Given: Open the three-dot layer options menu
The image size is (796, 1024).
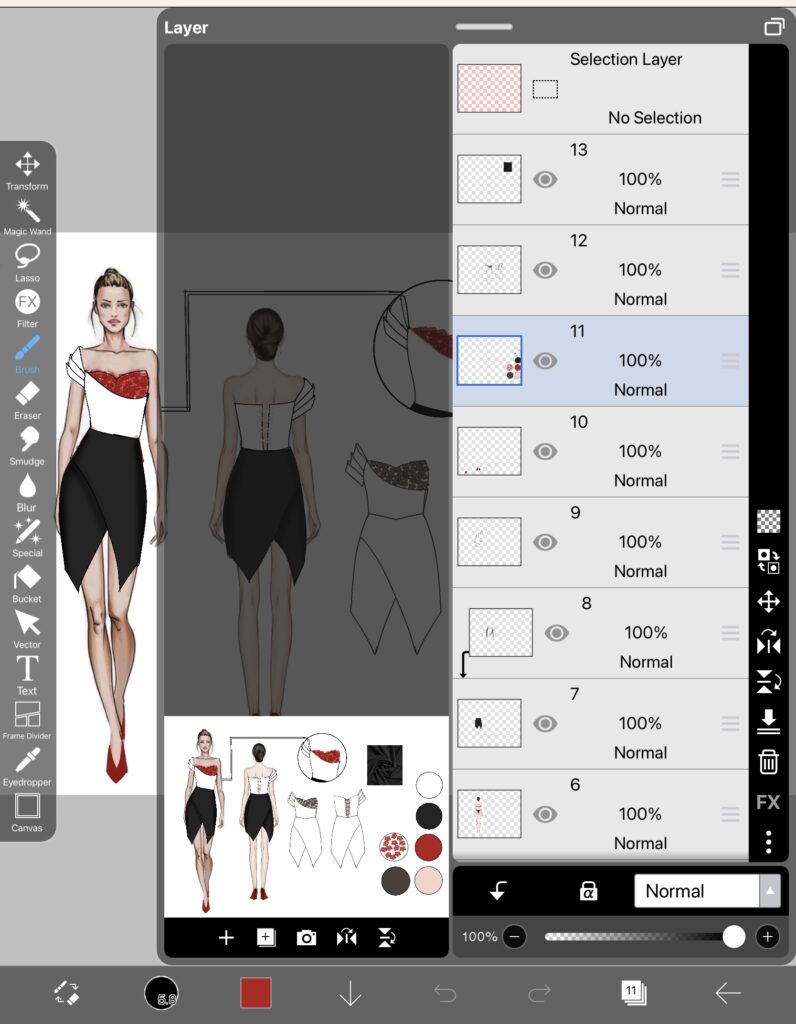Looking at the screenshot, I should click(768, 842).
